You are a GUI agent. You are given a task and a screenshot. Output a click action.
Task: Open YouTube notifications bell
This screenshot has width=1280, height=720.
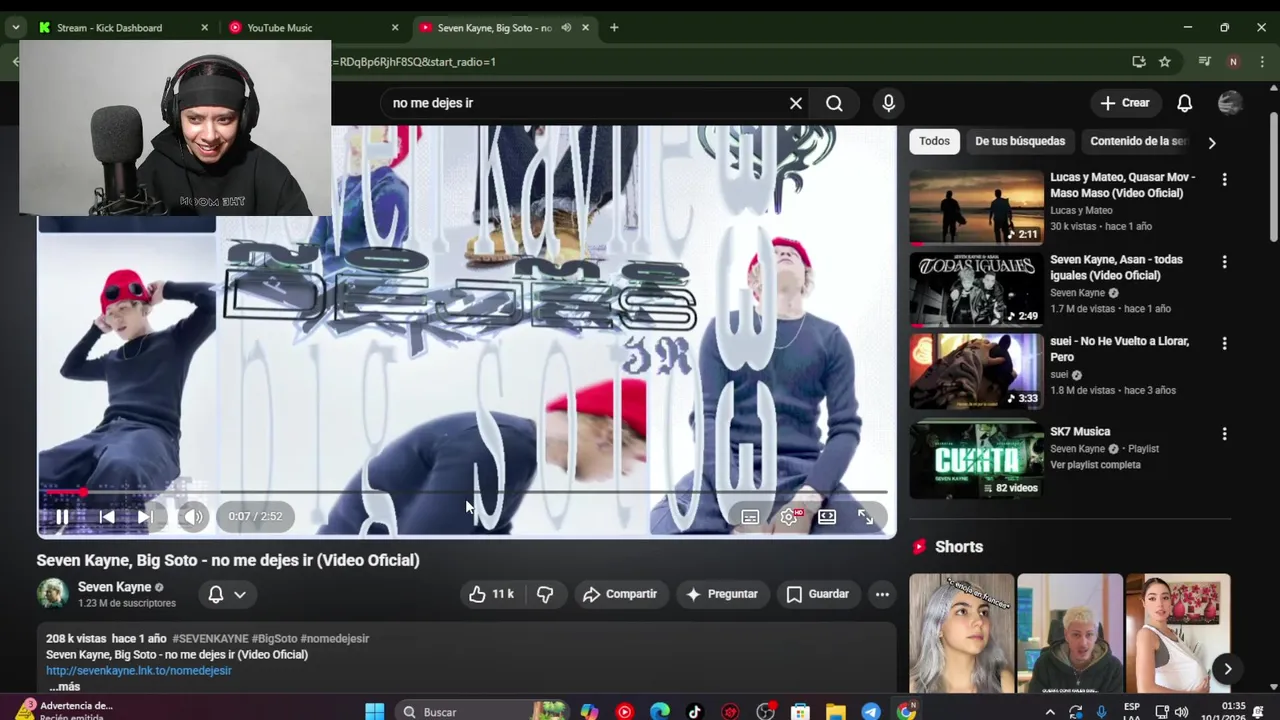pyautogui.click(x=1184, y=103)
